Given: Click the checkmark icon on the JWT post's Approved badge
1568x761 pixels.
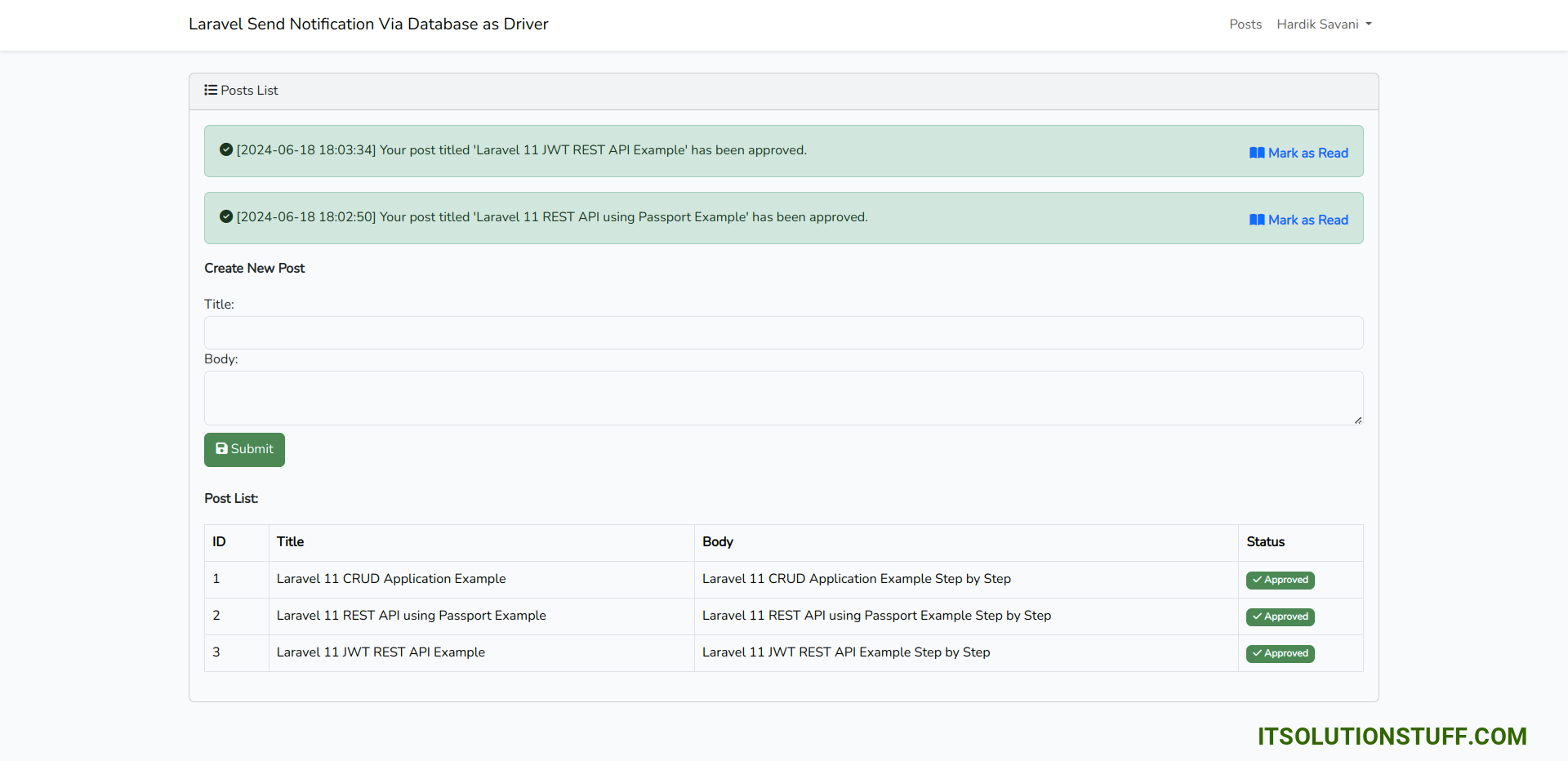Looking at the screenshot, I should pos(1256,653).
